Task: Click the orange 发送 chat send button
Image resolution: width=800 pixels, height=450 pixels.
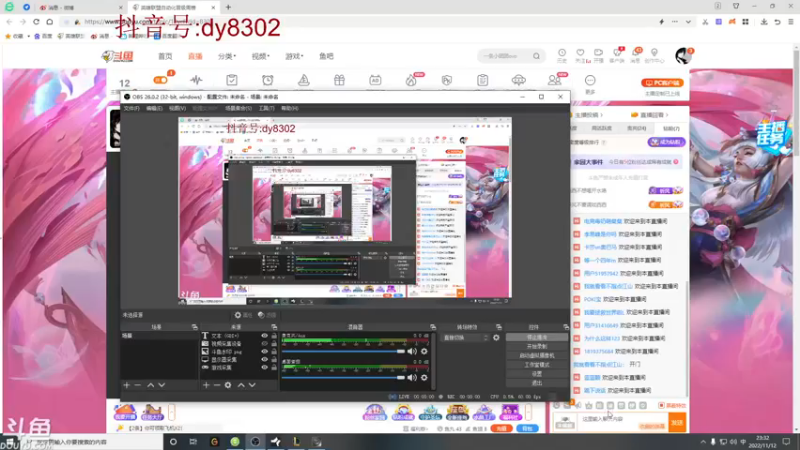Action: [677, 422]
